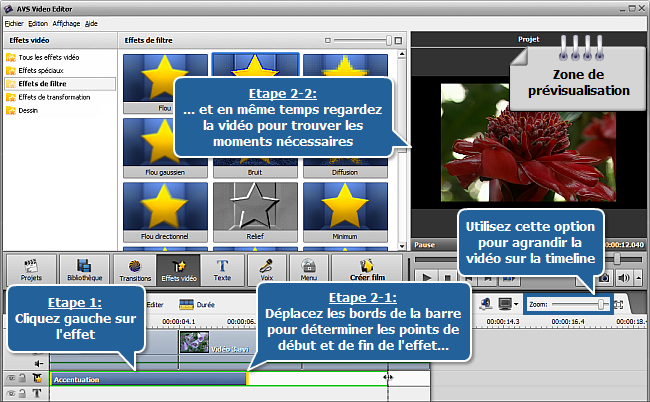The height and width of the screenshot is (402, 650).
Task: Click the small thumbnails icon
Action: [x=327, y=41]
